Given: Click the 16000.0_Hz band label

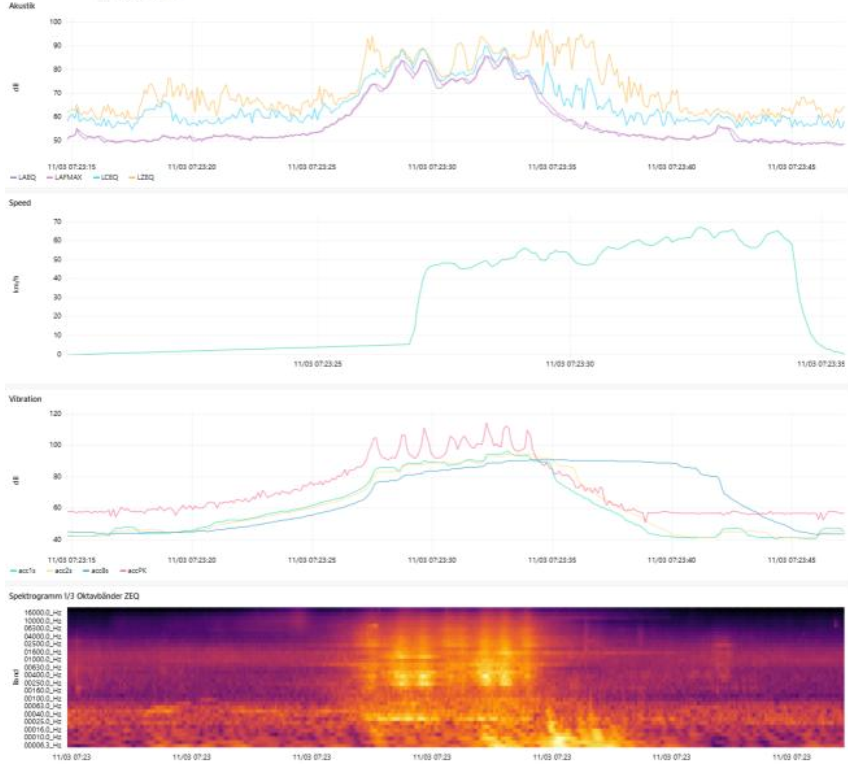Looking at the screenshot, I should (x=42, y=613).
